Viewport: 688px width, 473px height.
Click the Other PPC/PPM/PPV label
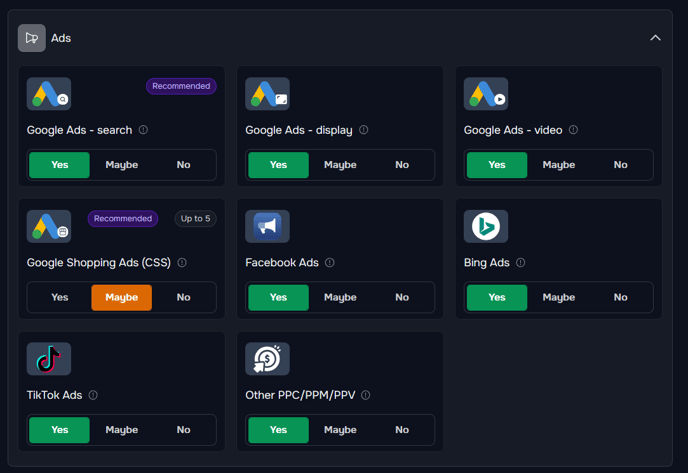[x=300, y=395]
